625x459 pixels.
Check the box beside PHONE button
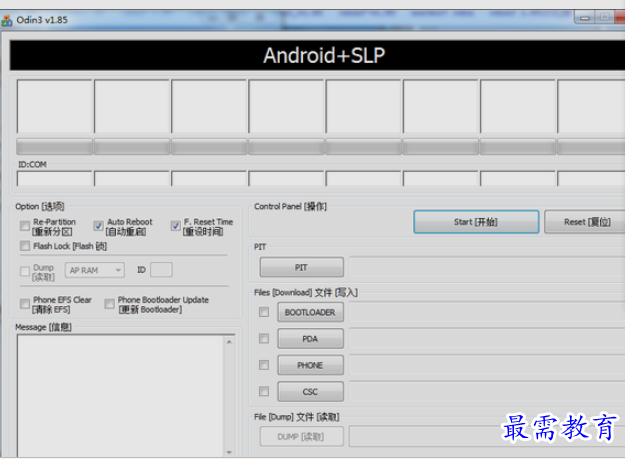click(x=264, y=365)
